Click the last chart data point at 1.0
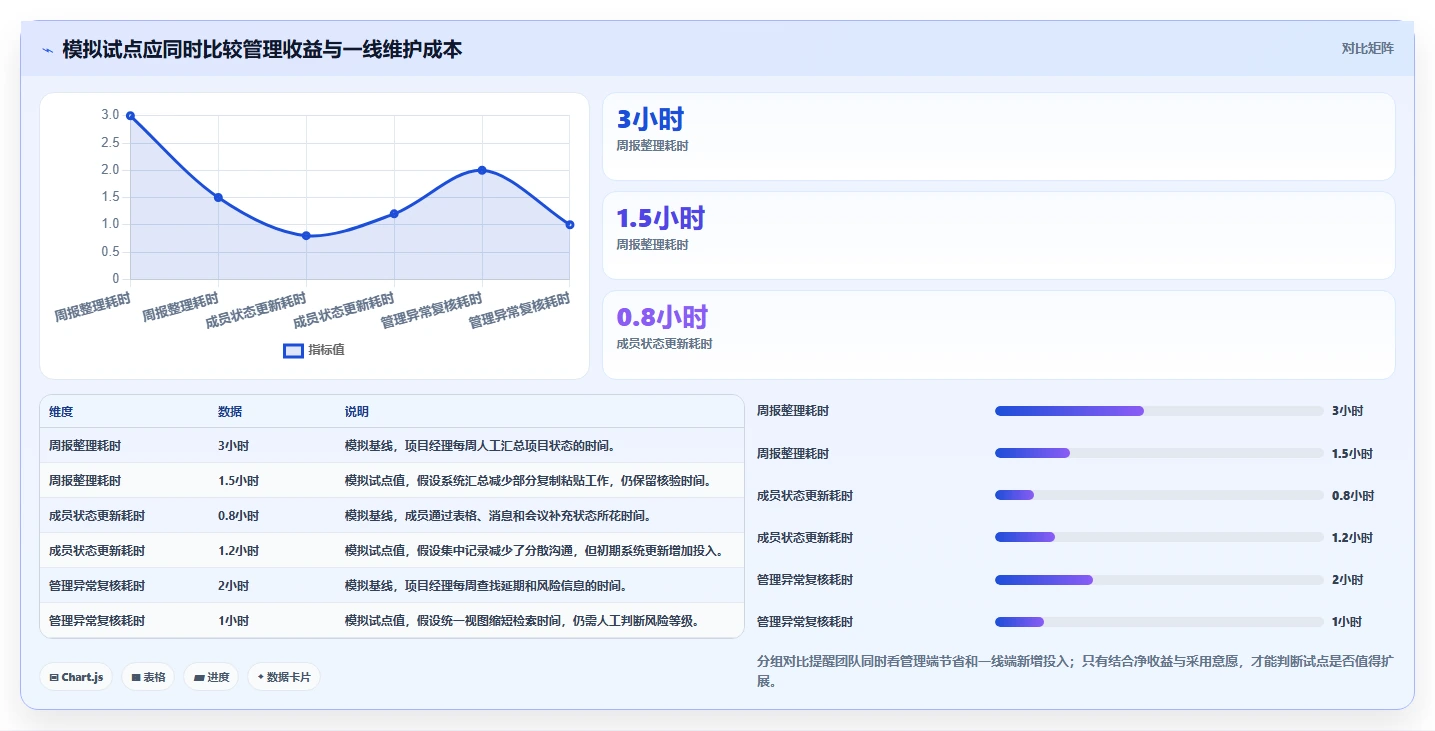The height and width of the screenshot is (731, 1435). (569, 224)
